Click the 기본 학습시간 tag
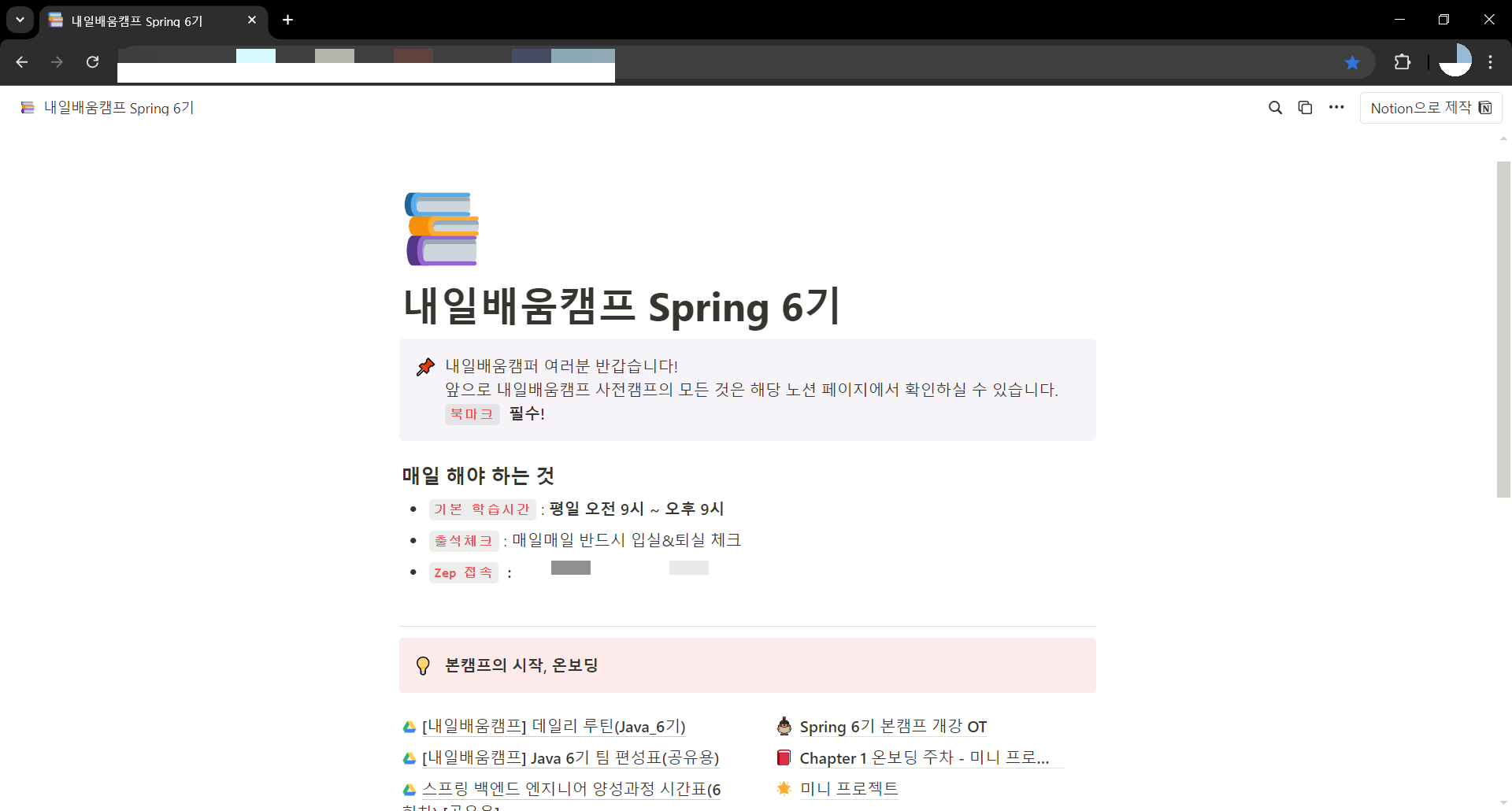This screenshot has height=811, width=1512. point(482,509)
